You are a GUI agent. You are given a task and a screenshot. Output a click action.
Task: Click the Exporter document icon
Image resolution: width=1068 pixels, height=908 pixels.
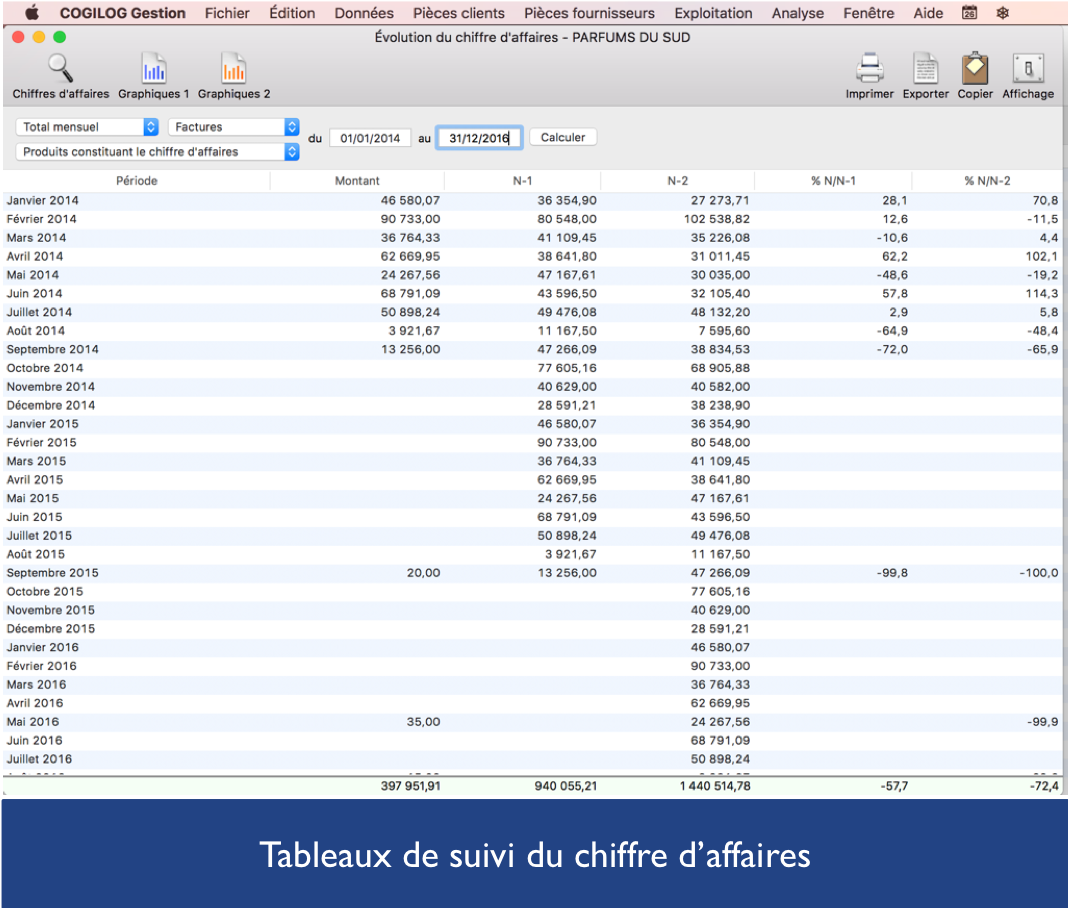pyautogui.click(x=925, y=68)
